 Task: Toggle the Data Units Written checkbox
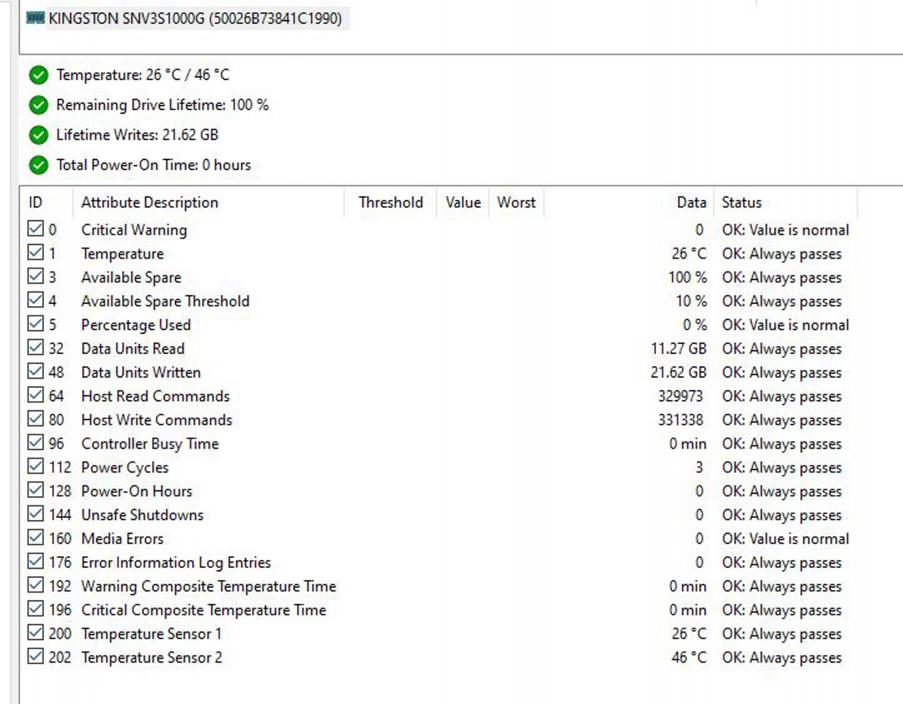tap(36, 372)
